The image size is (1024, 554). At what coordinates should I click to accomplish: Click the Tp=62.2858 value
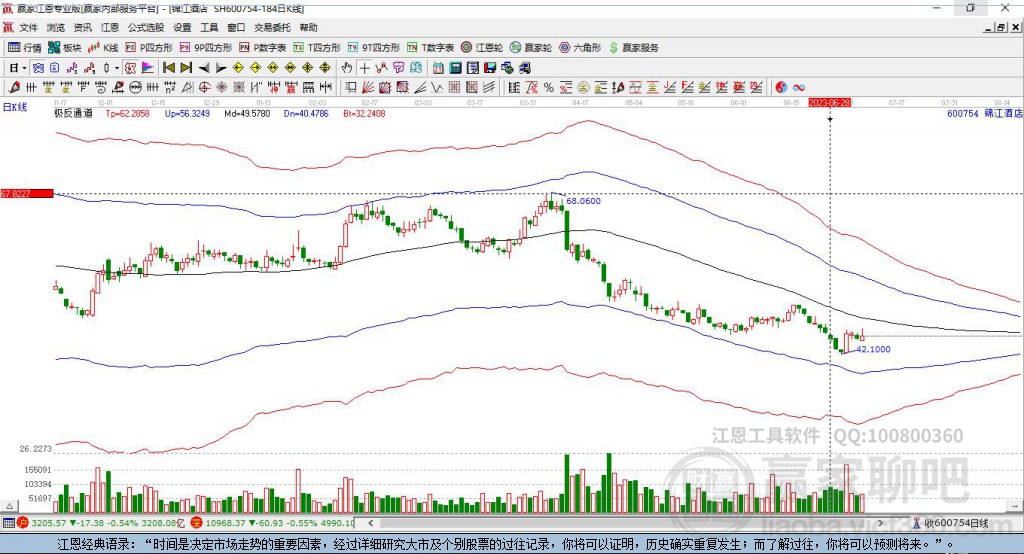point(127,113)
